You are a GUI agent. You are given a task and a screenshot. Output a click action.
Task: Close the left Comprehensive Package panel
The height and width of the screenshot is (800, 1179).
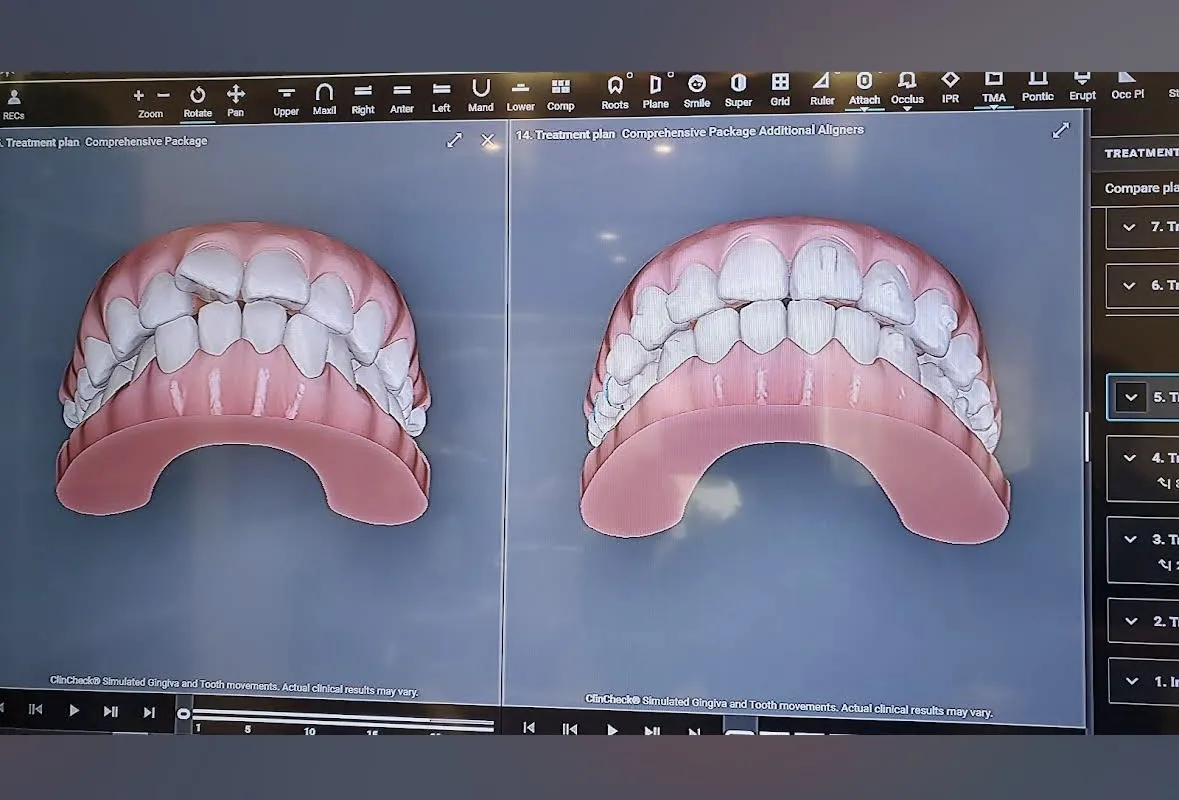(488, 140)
